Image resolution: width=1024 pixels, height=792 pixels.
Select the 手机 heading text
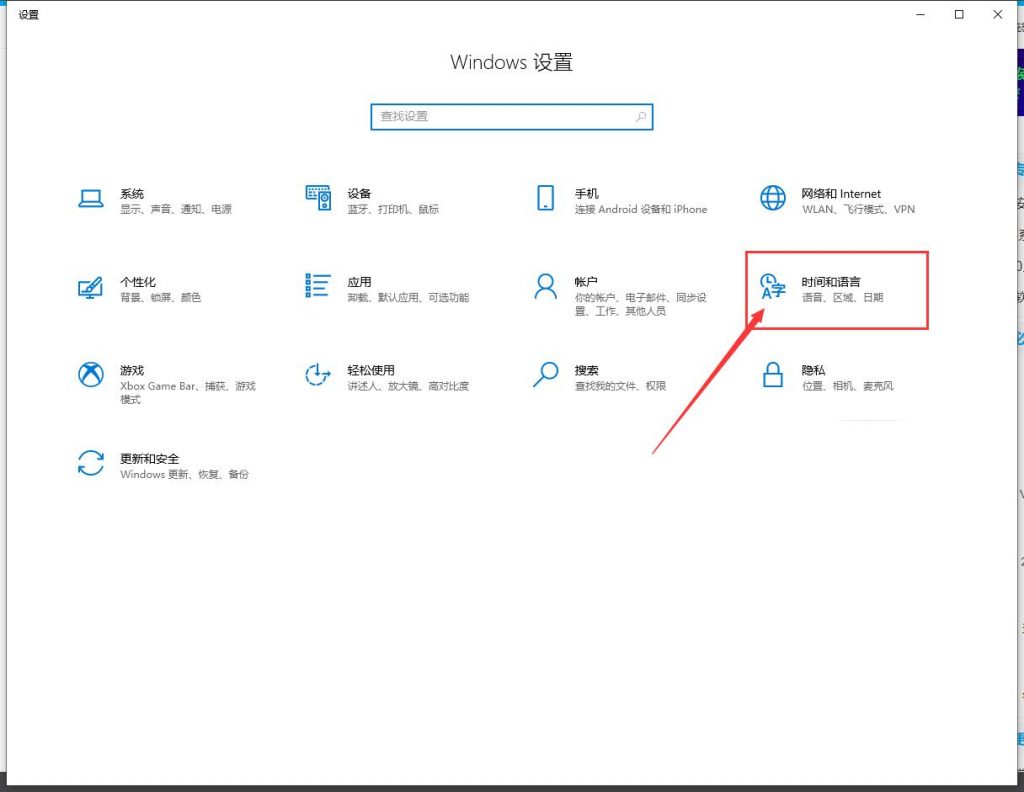pos(586,194)
